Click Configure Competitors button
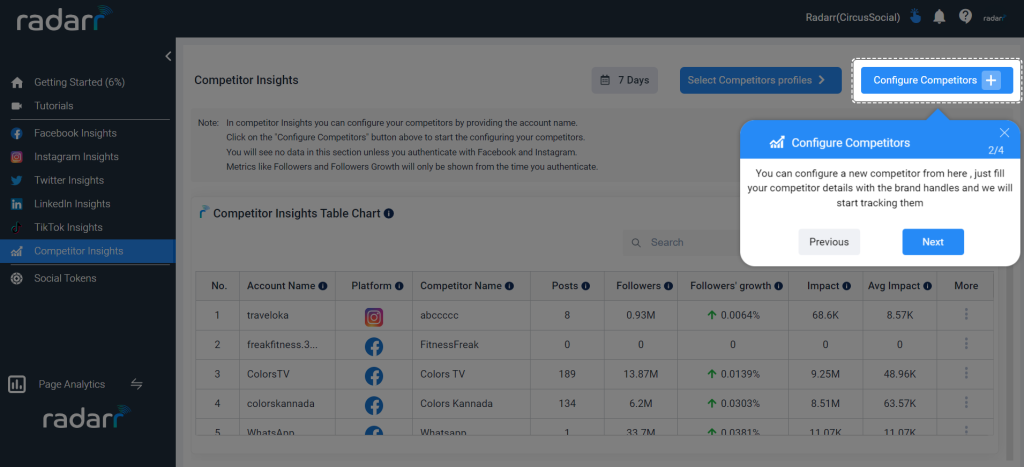1024x467 pixels. tap(936, 80)
